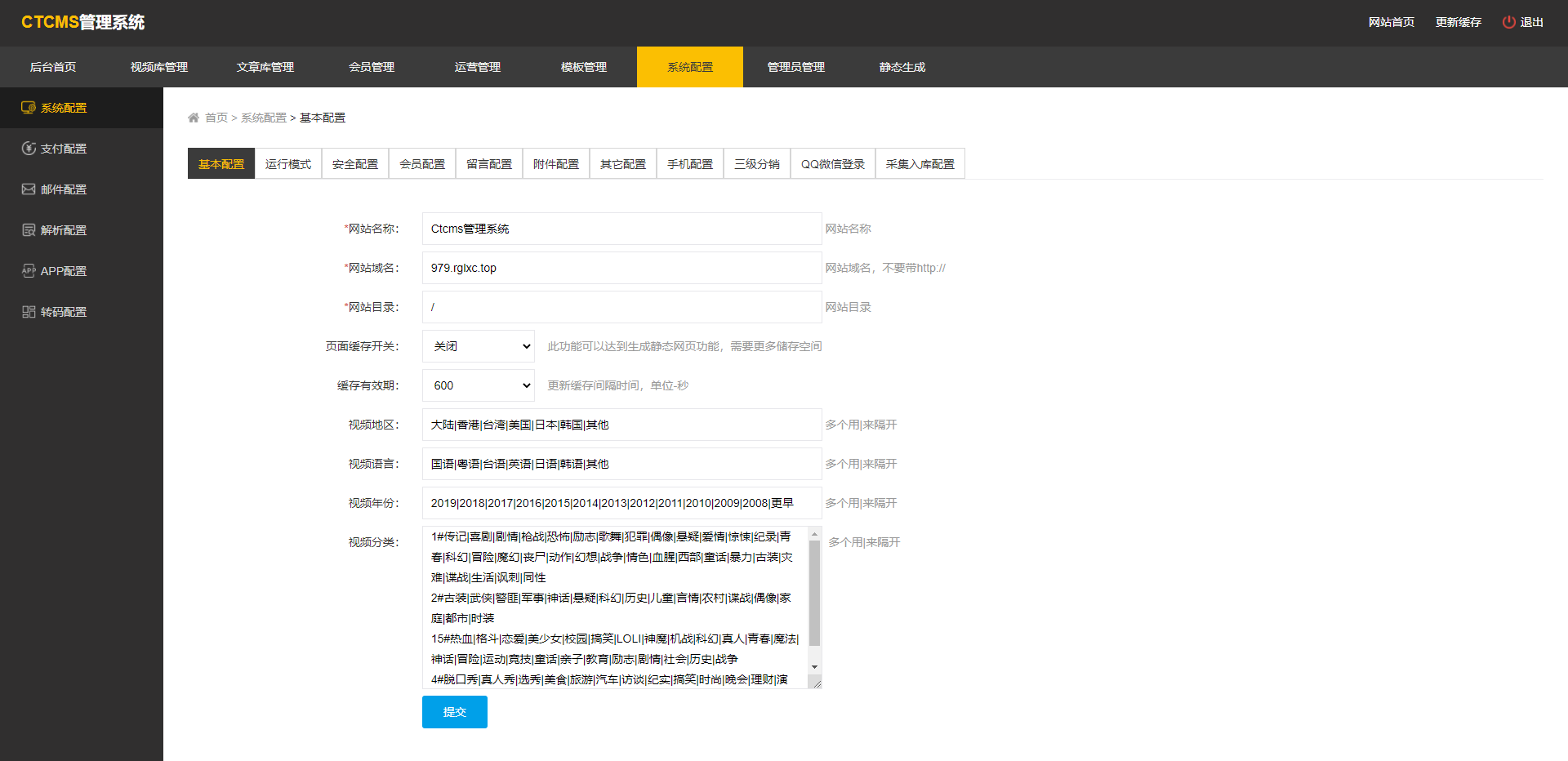Click the 网站首页 link at top right
This screenshot has width=1568, height=761.
[1391, 22]
